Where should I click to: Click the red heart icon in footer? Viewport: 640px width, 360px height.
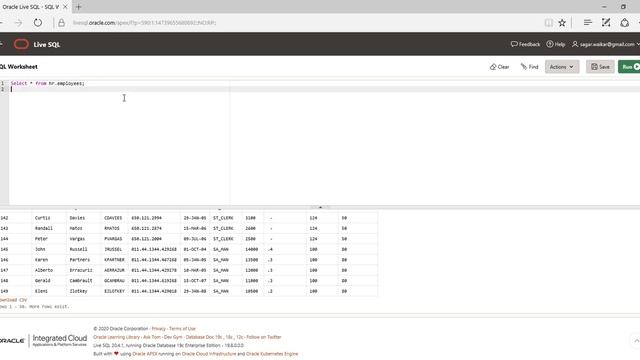(116, 353)
